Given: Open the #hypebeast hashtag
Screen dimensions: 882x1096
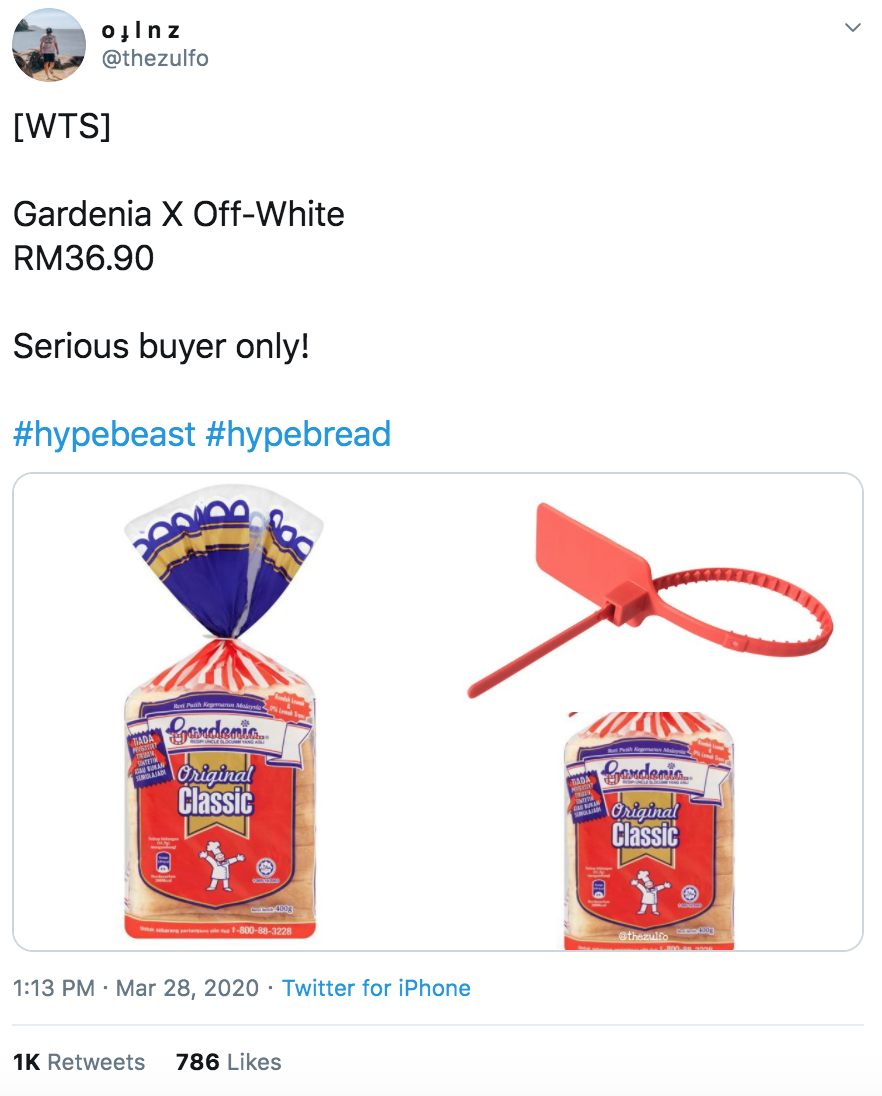Looking at the screenshot, I should coord(104,433).
